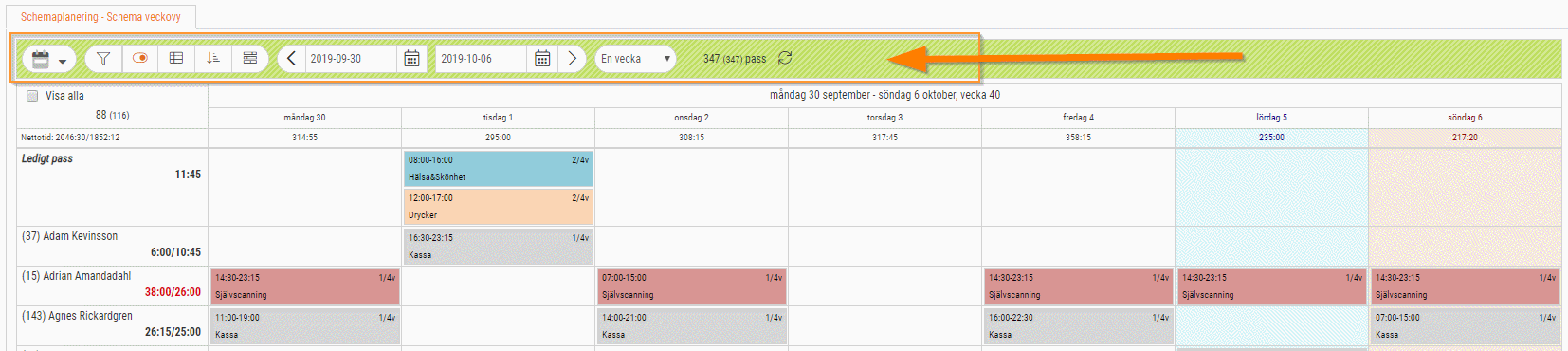
Task: Open Adrian's Sunday 14:30-23:15 Självscanning shift
Action: tap(1466, 286)
